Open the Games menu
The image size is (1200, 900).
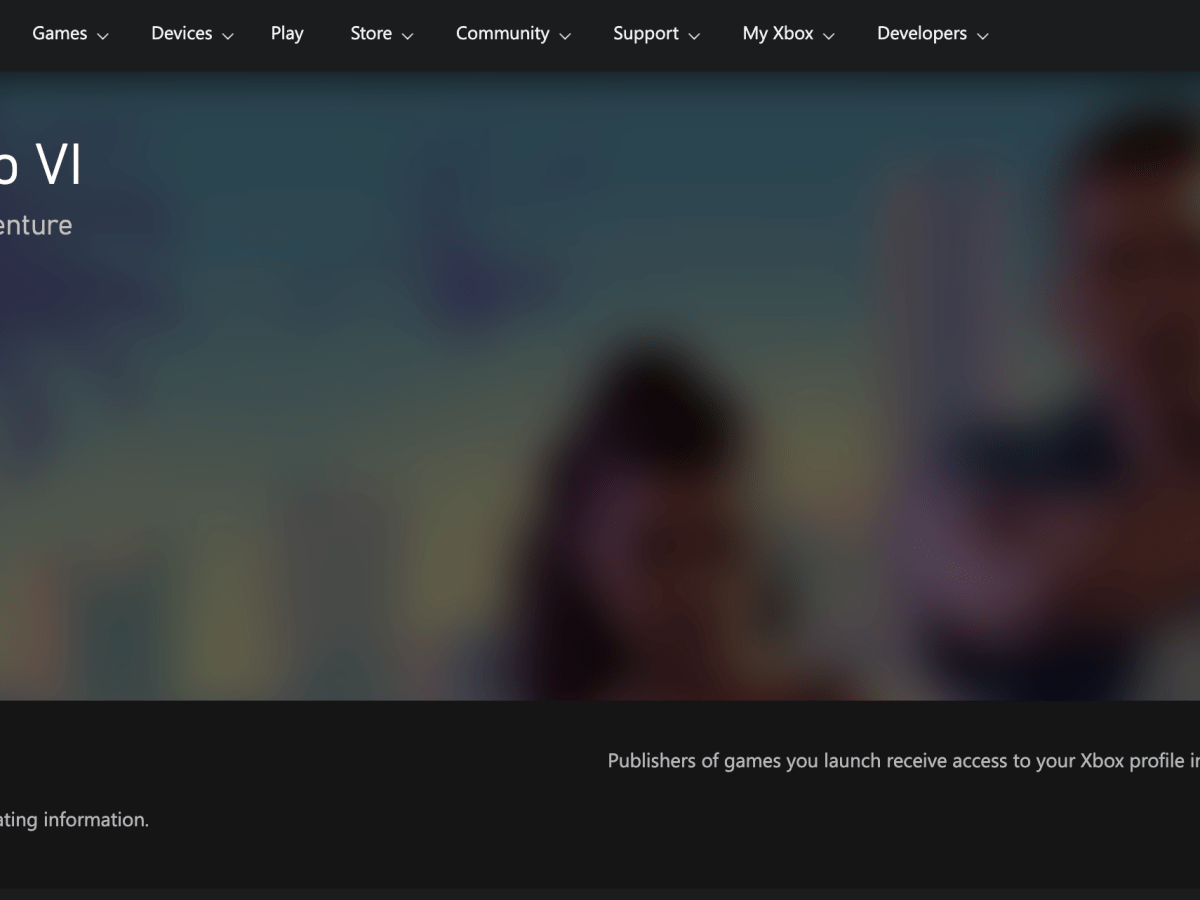pos(59,33)
